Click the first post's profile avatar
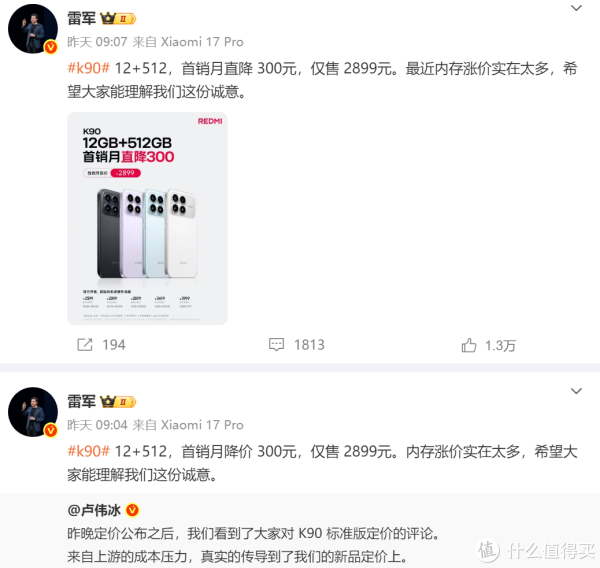The image size is (600, 568). coord(33,29)
